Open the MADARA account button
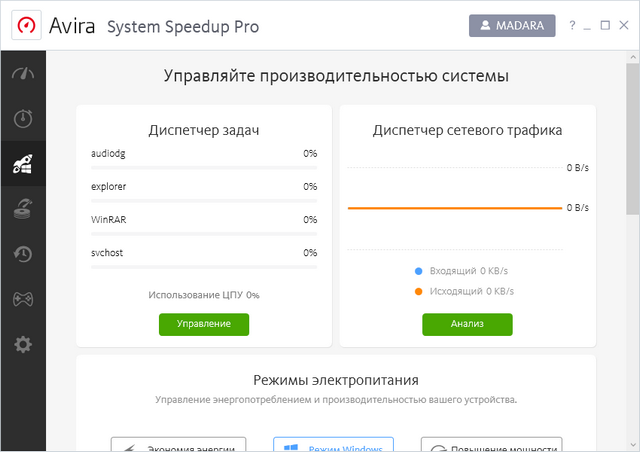This screenshot has width=640, height=452. tap(512, 25)
